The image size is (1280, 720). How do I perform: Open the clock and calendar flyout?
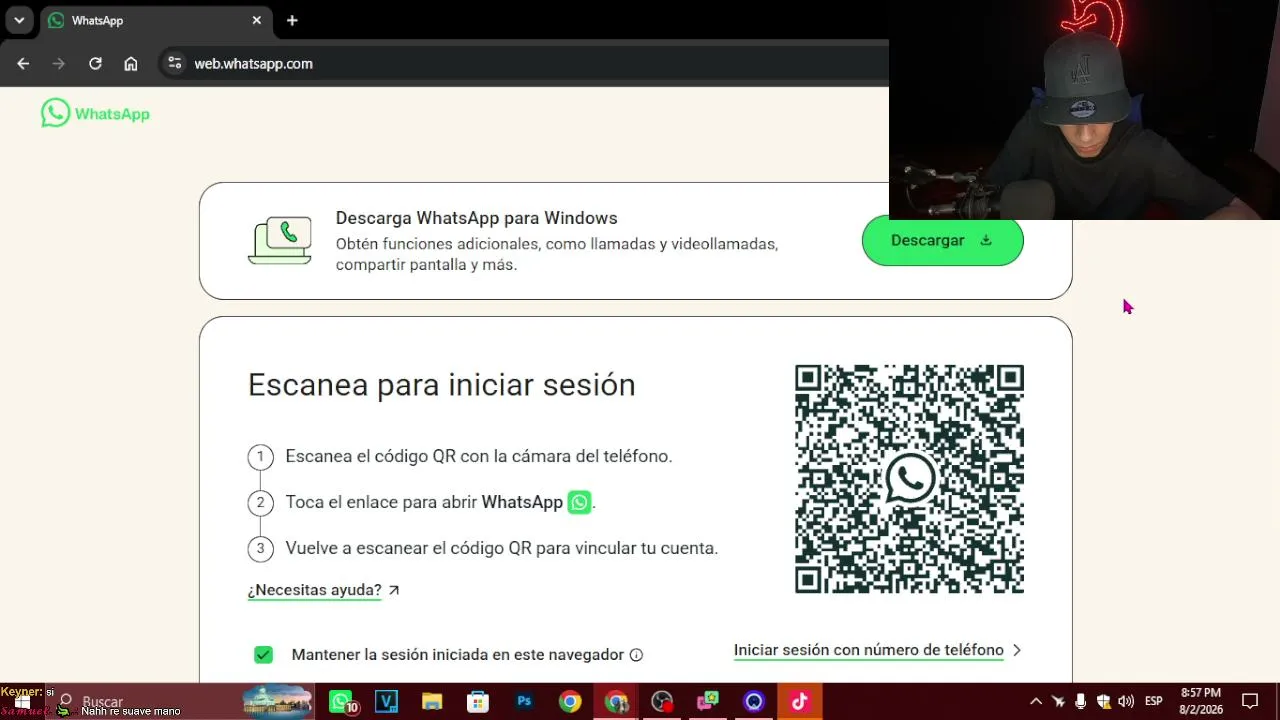(x=1201, y=701)
